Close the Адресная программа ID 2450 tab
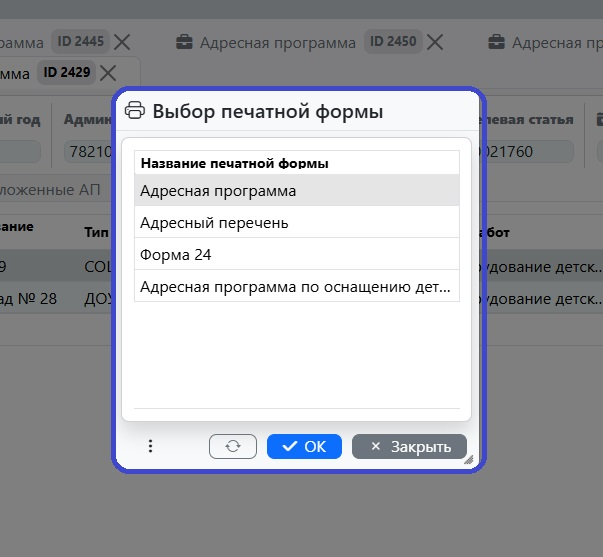603x557 pixels. [x=435, y=42]
